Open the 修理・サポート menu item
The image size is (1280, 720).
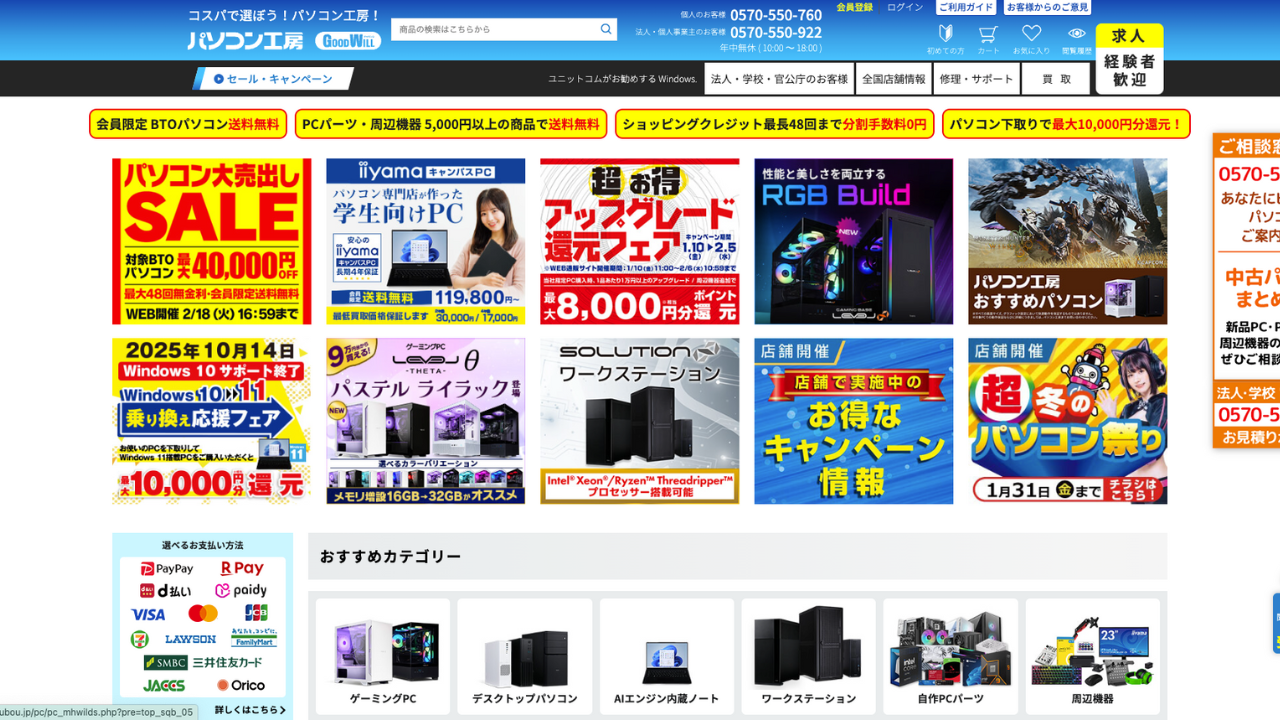(x=977, y=78)
